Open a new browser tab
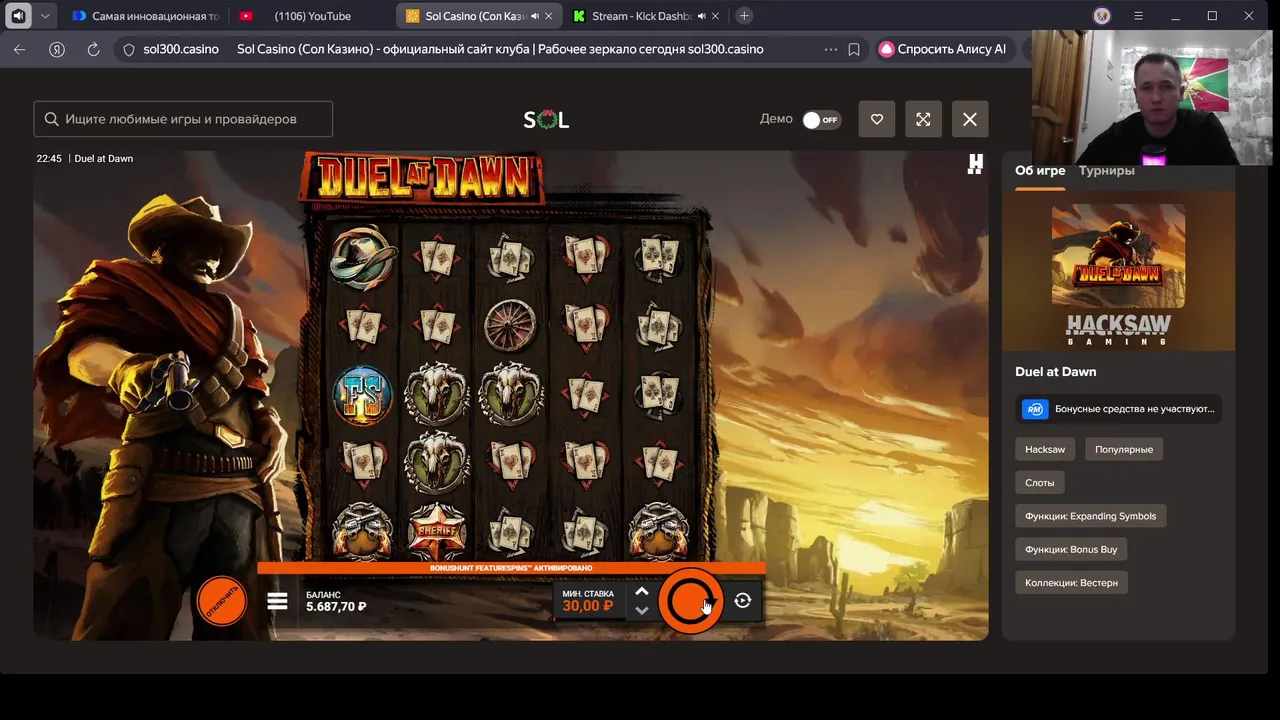1280x720 pixels. 744,16
